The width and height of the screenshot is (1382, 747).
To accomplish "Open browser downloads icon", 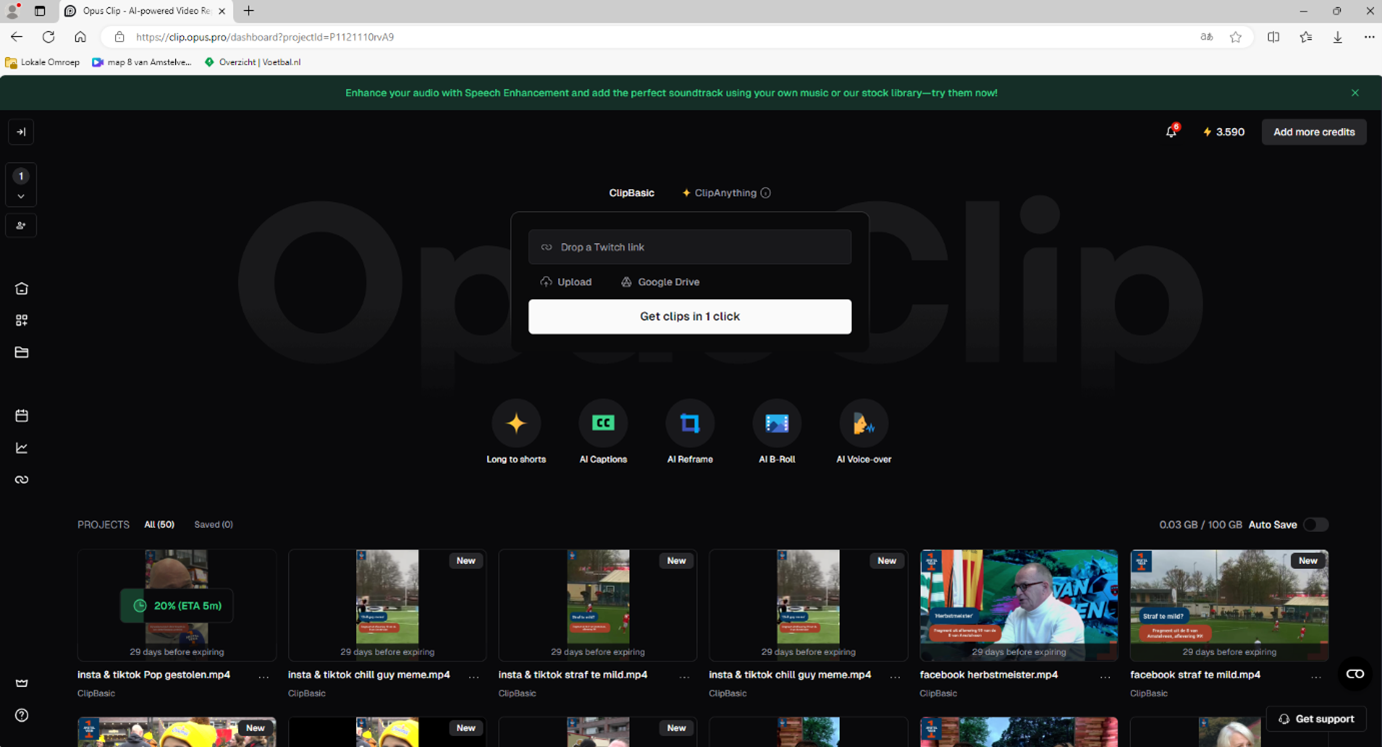I will (x=1337, y=37).
